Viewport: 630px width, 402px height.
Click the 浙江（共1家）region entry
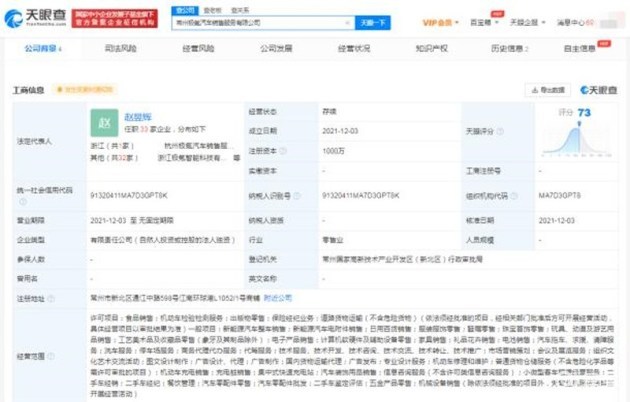(112, 146)
